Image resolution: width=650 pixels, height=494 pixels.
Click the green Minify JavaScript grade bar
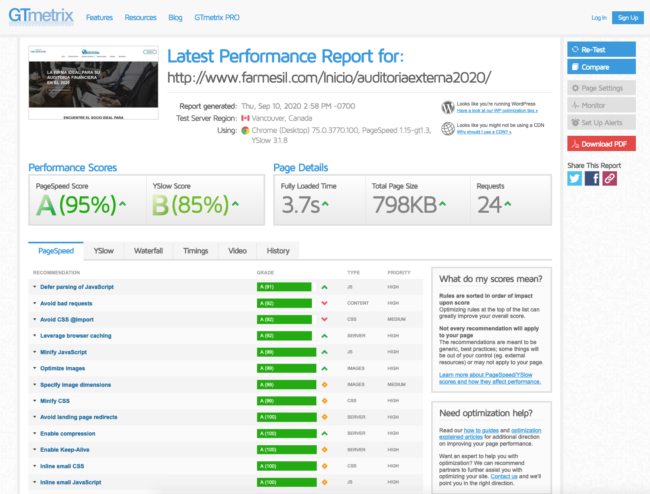[286, 352]
